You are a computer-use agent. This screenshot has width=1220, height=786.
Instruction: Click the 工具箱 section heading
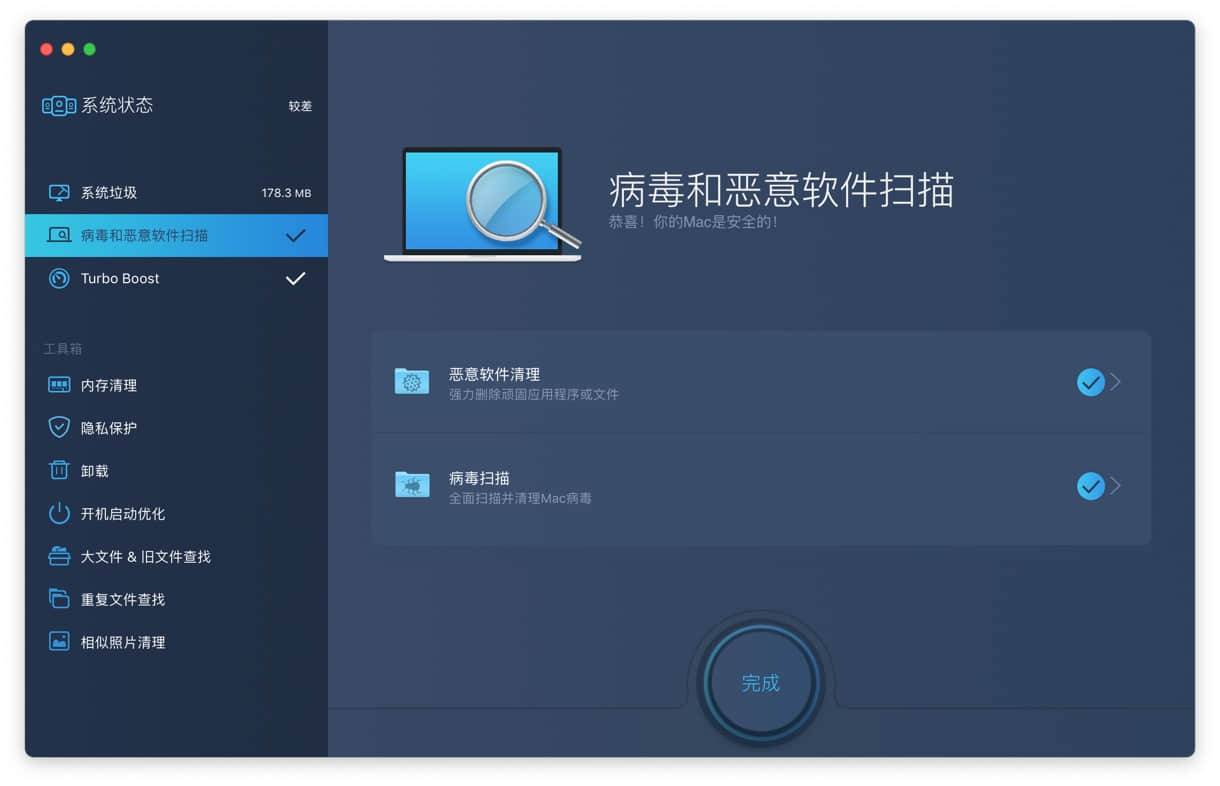click(62, 349)
